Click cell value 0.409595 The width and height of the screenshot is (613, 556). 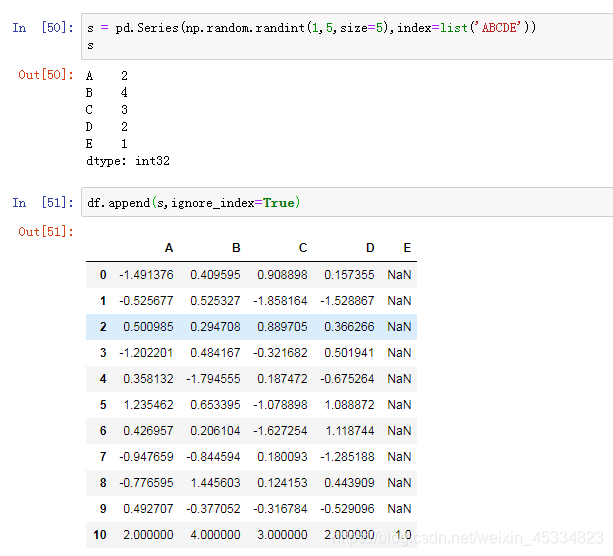[215, 275]
